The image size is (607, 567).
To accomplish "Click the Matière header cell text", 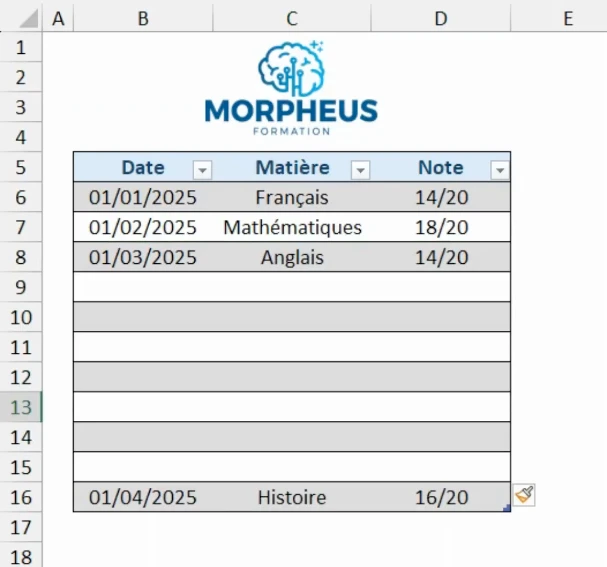I will coord(293,168).
